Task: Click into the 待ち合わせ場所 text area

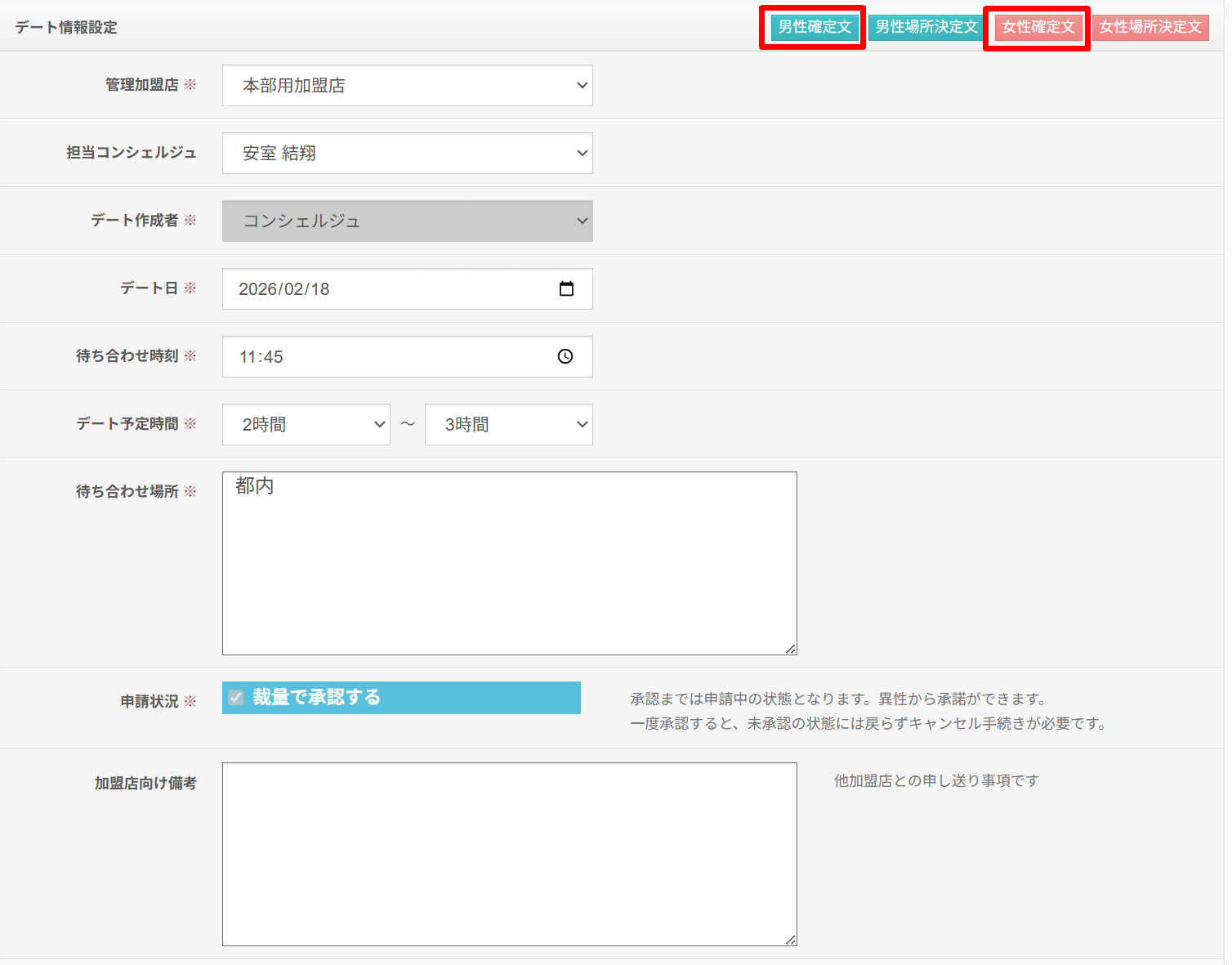Action: click(509, 564)
